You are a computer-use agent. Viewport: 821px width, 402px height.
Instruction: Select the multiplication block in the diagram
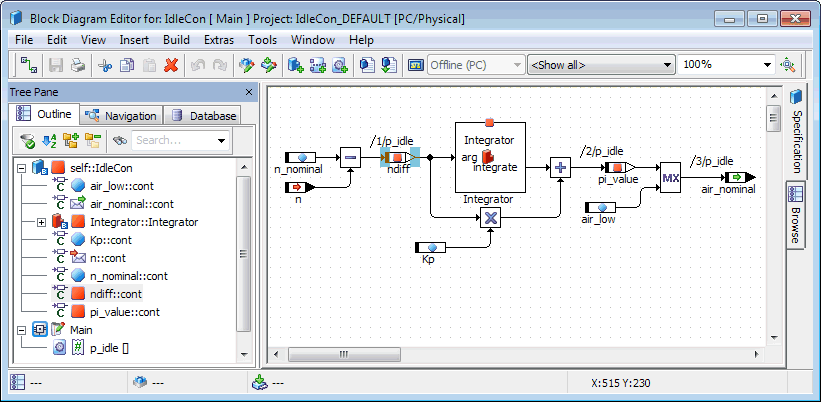click(491, 218)
